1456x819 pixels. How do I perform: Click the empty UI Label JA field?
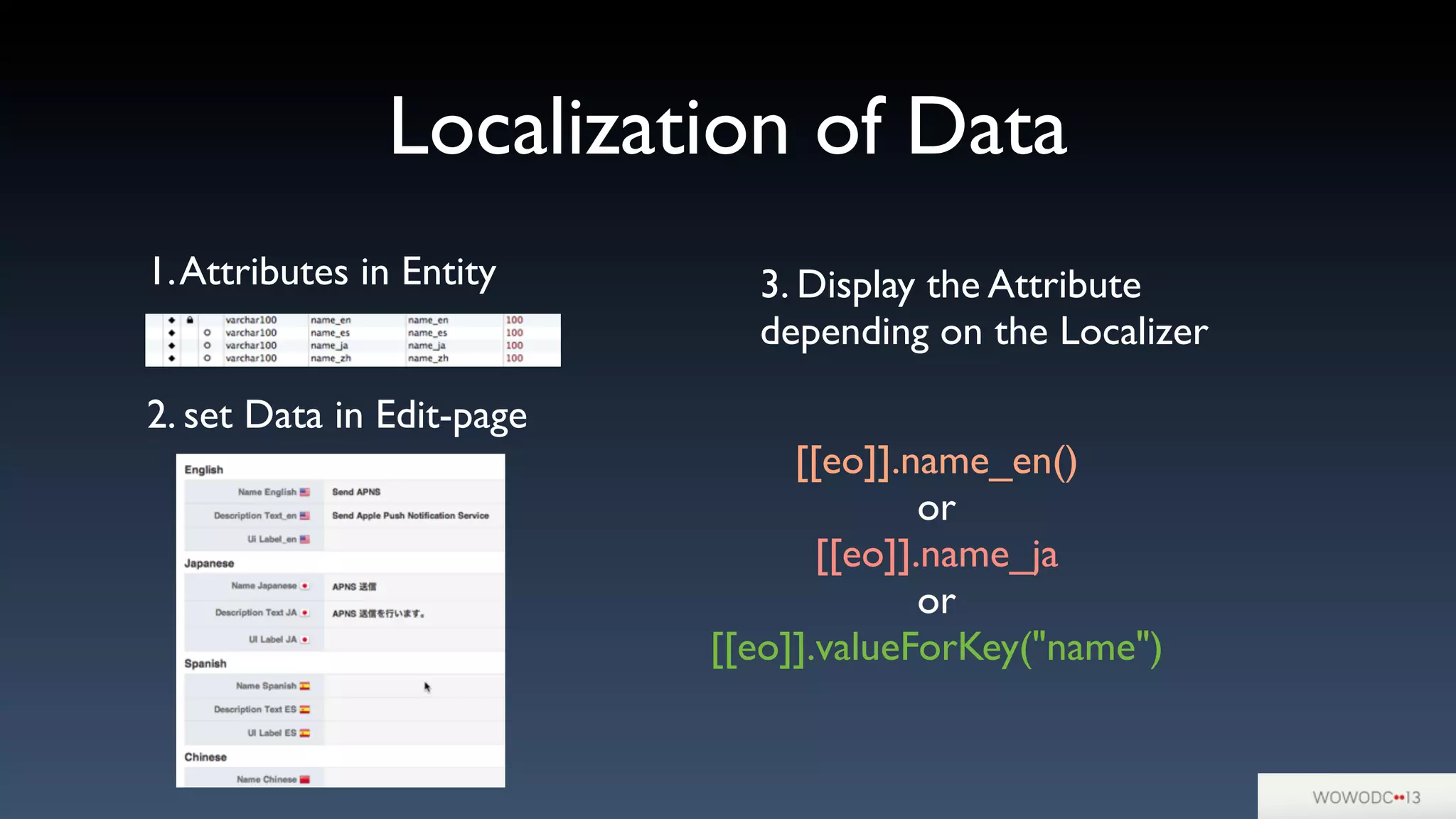pyautogui.click(x=414, y=640)
